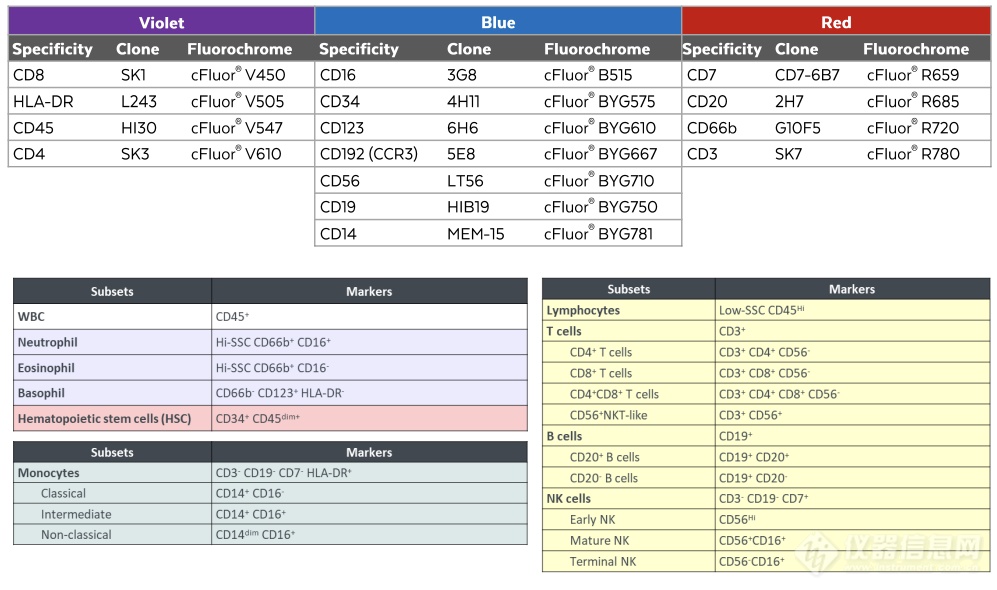Select the Blue laser table header
The height and width of the screenshot is (590, 997).
click(497, 21)
